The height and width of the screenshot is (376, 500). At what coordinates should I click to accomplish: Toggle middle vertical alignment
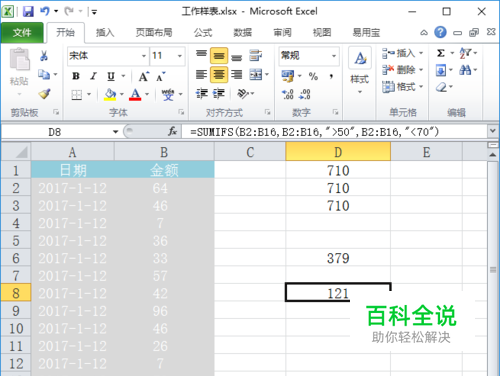click(x=219, y=56)
